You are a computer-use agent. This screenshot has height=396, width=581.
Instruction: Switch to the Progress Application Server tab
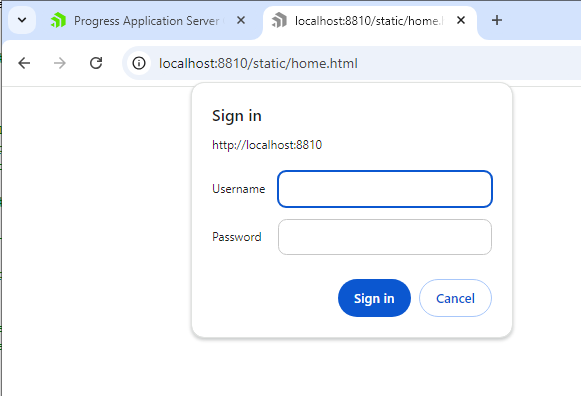click(x=148, y=21)
